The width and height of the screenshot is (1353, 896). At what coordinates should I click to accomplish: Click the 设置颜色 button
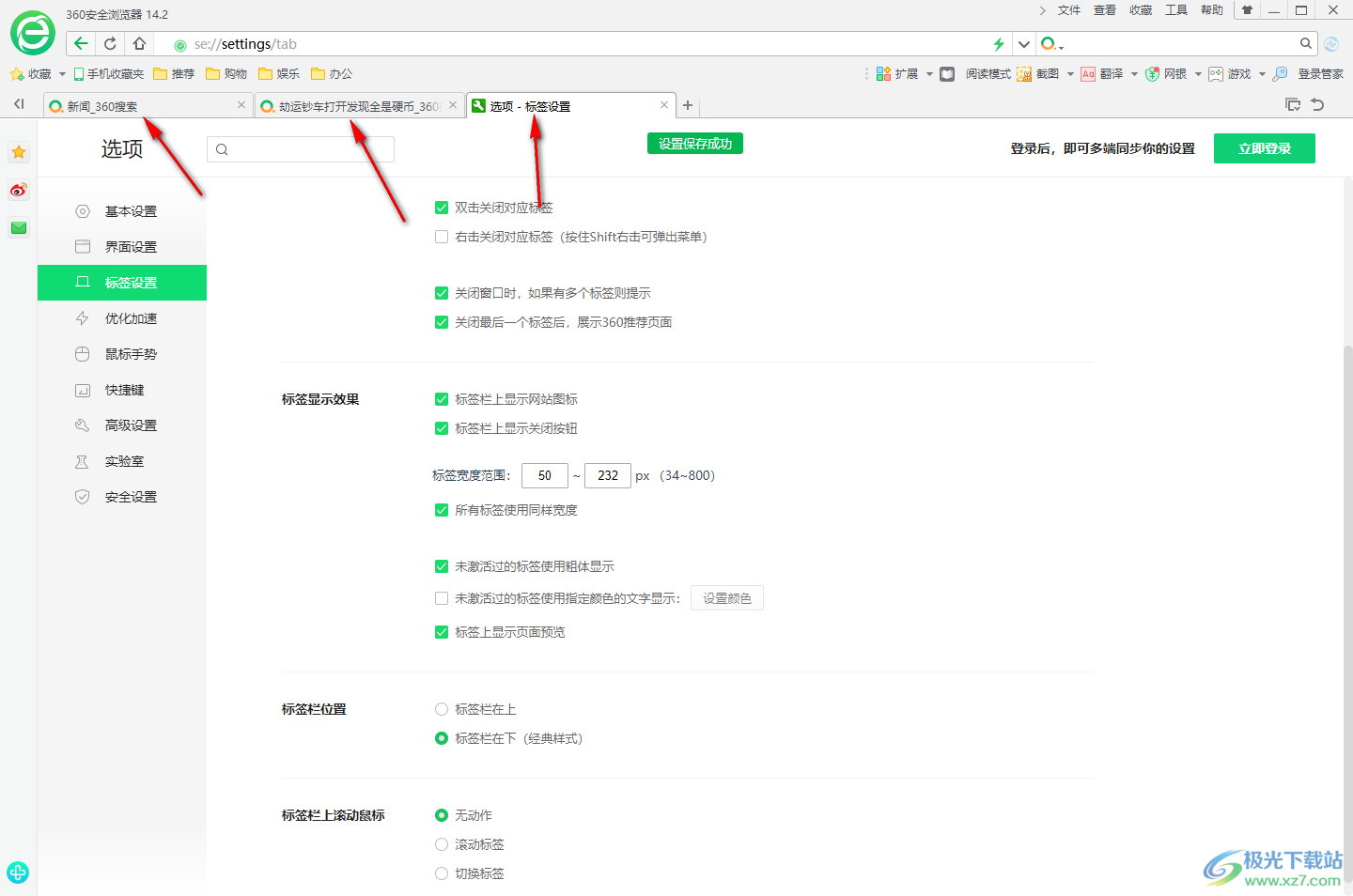click(727, 598)
